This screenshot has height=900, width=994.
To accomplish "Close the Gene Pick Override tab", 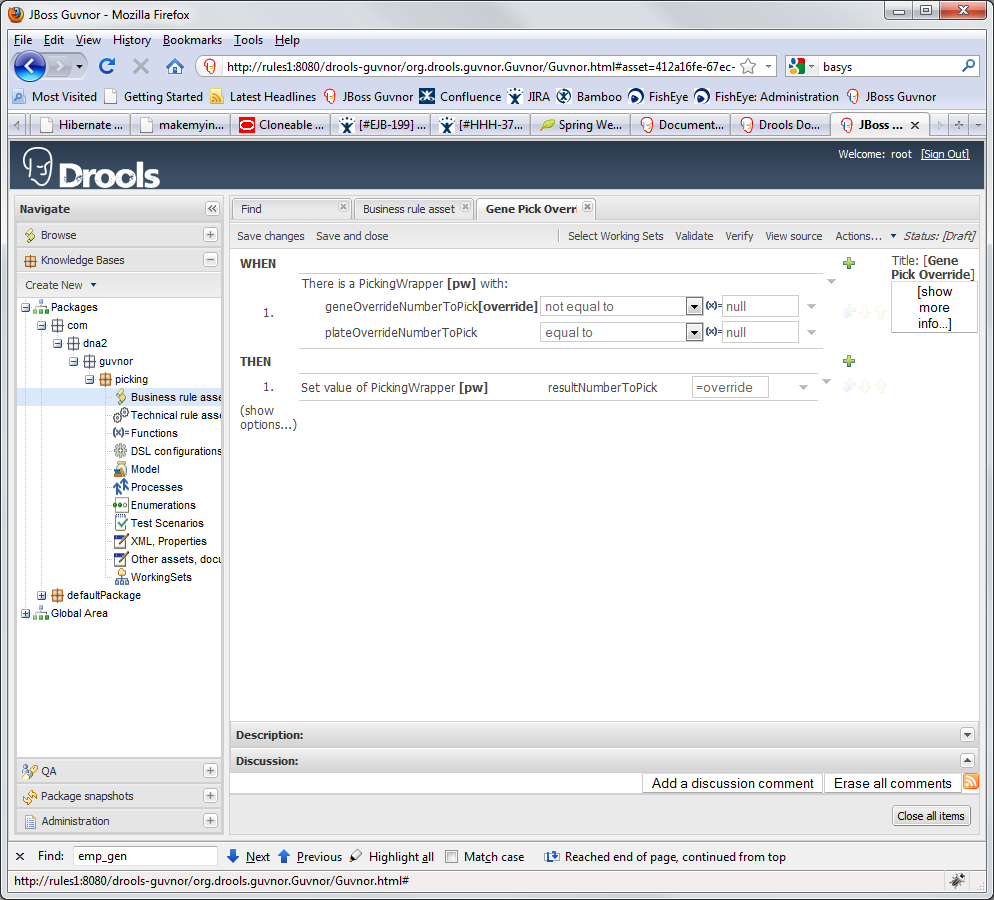I will (x=587, y=208).
